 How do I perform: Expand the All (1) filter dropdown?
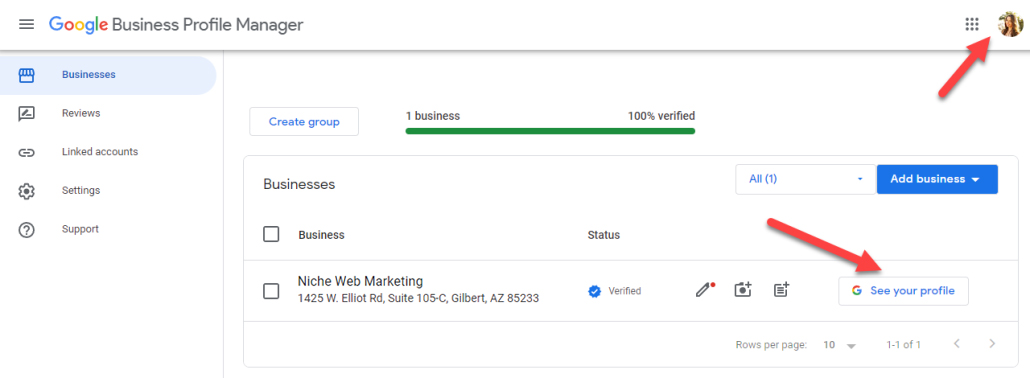coord(806,179)
